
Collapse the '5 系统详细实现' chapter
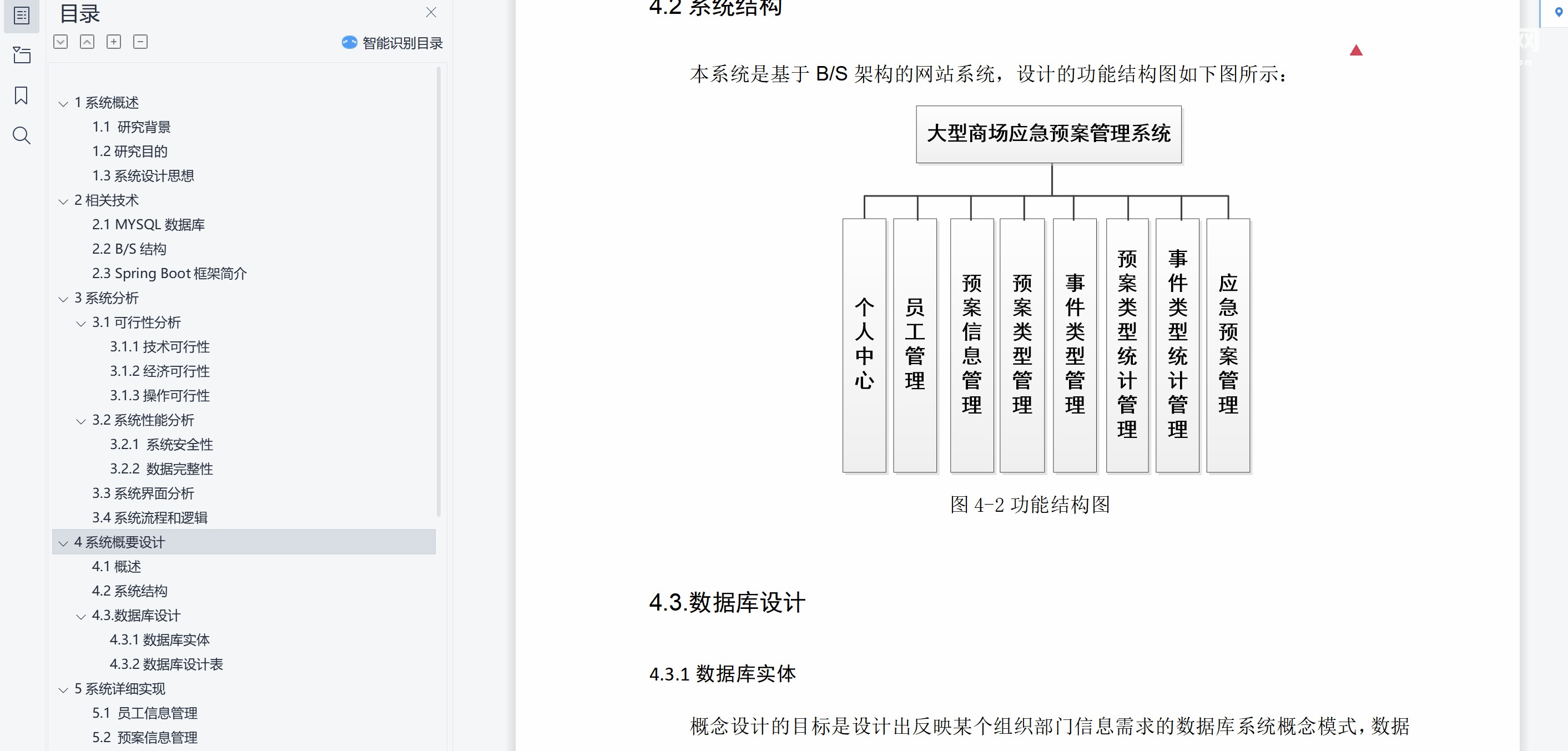[x=63, y=690]
